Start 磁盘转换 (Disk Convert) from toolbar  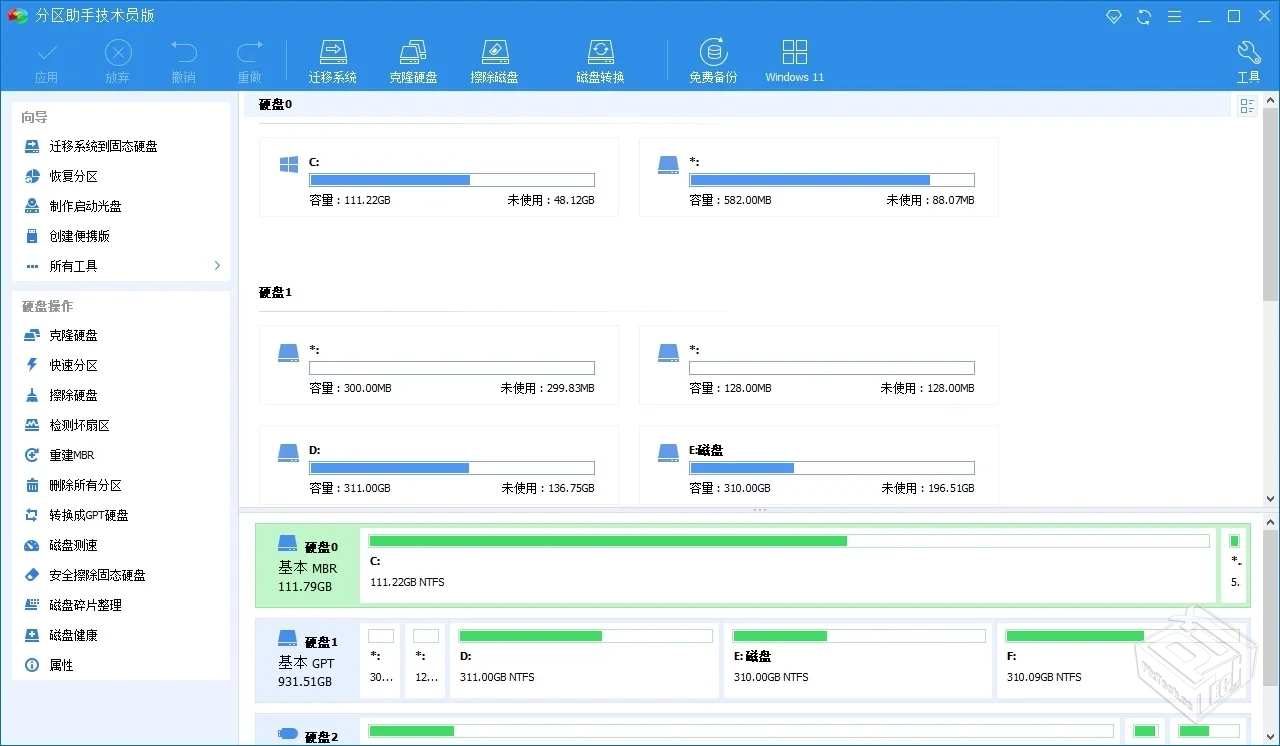(600, 58)
